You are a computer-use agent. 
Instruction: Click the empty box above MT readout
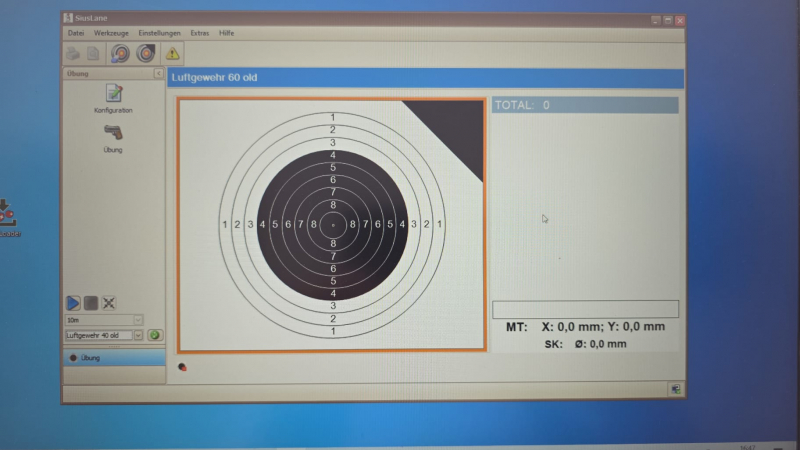point(585,309)
